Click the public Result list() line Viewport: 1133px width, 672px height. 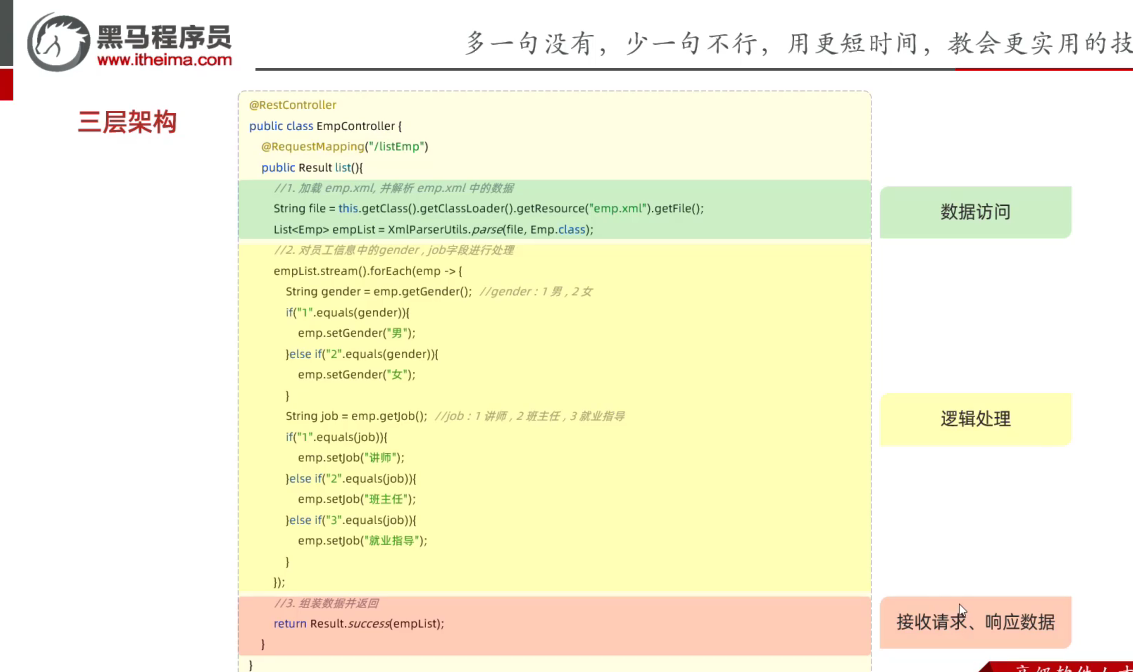pyautogui.click(x=312, y=168)
